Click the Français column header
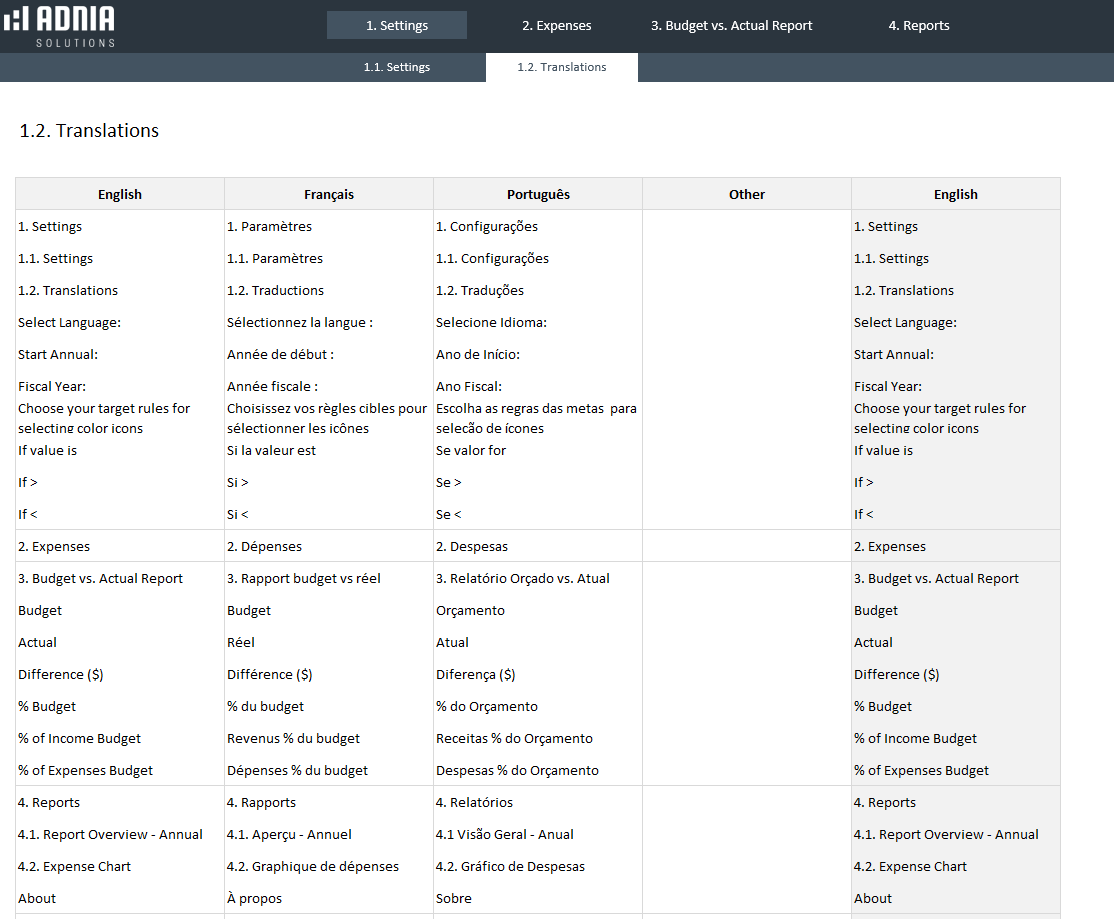The height and width of the screenshot is (919, 1114). tap(329, 194)
